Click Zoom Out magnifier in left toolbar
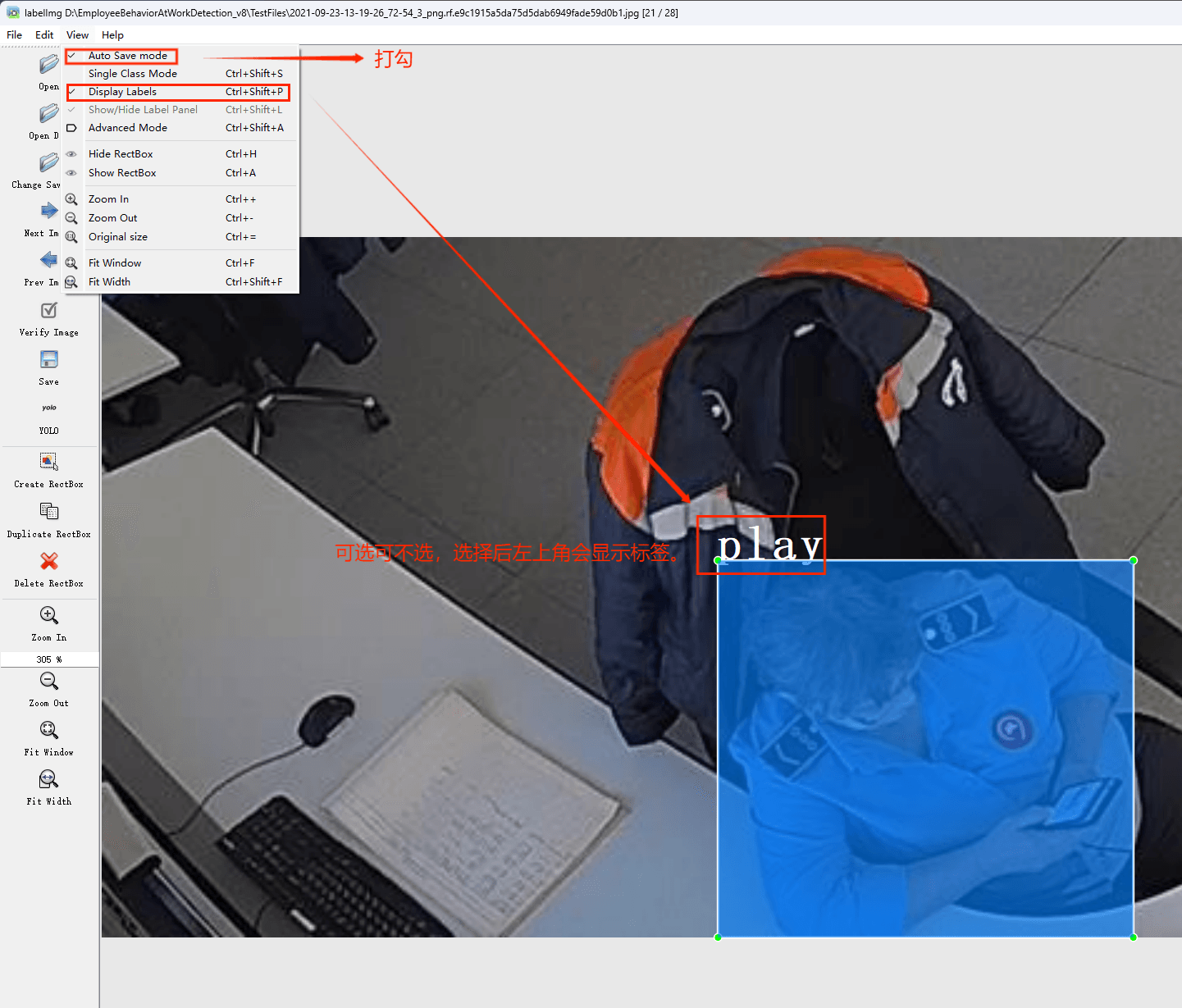1182x1008 pixels. [x=49, y=681]
